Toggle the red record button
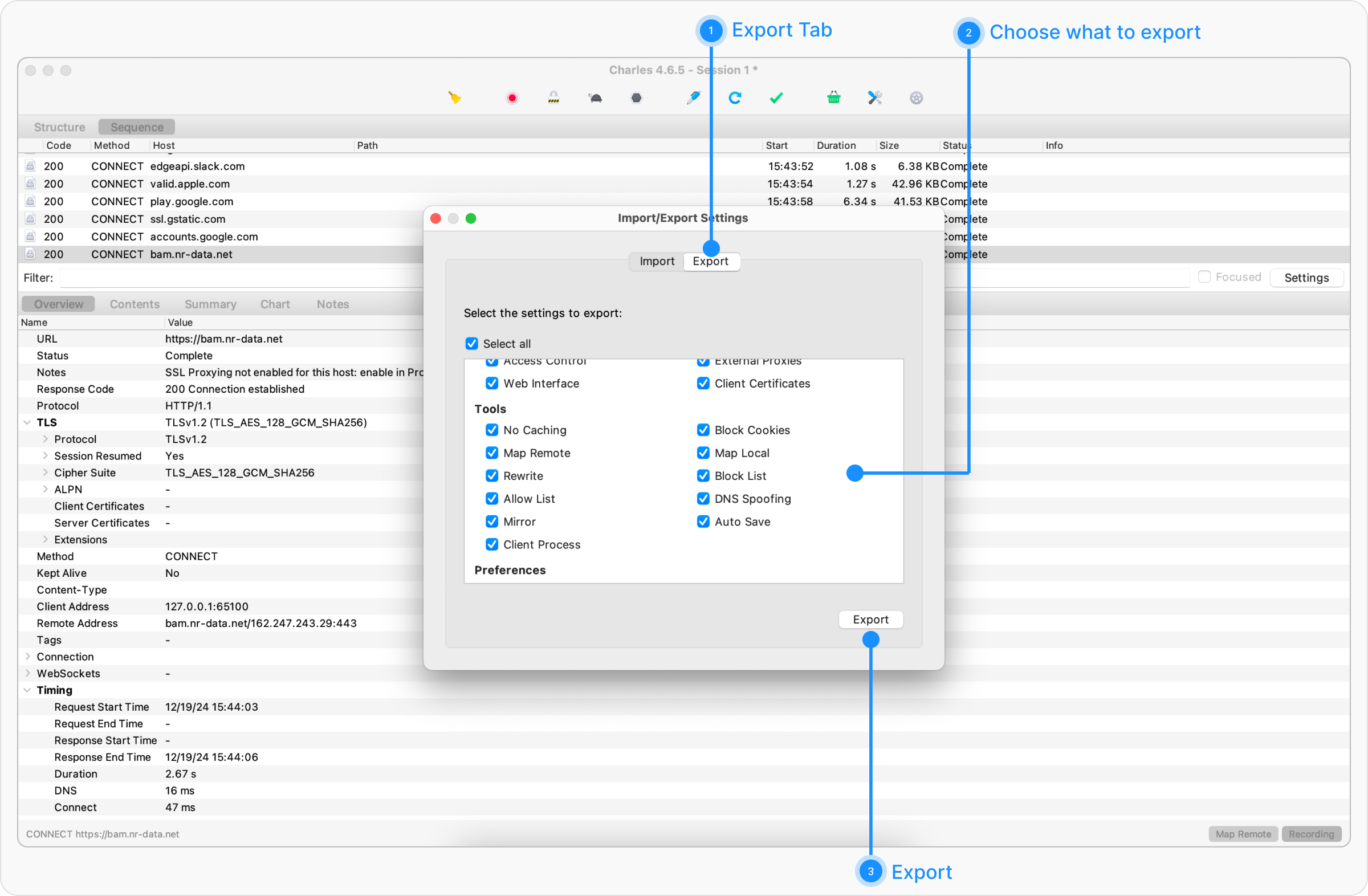Image resolution: width=1368 pixels, height=896 pixels. 511,97
